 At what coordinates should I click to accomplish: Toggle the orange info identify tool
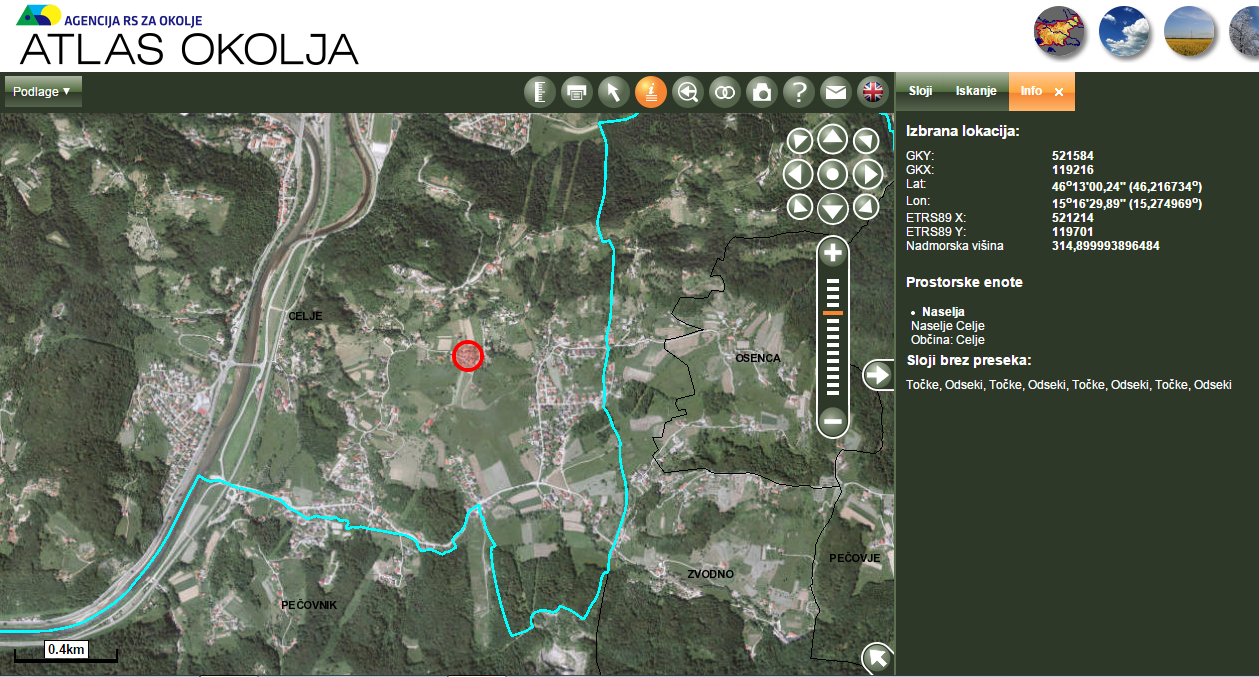pyautogui.click(x=650, y=92)
